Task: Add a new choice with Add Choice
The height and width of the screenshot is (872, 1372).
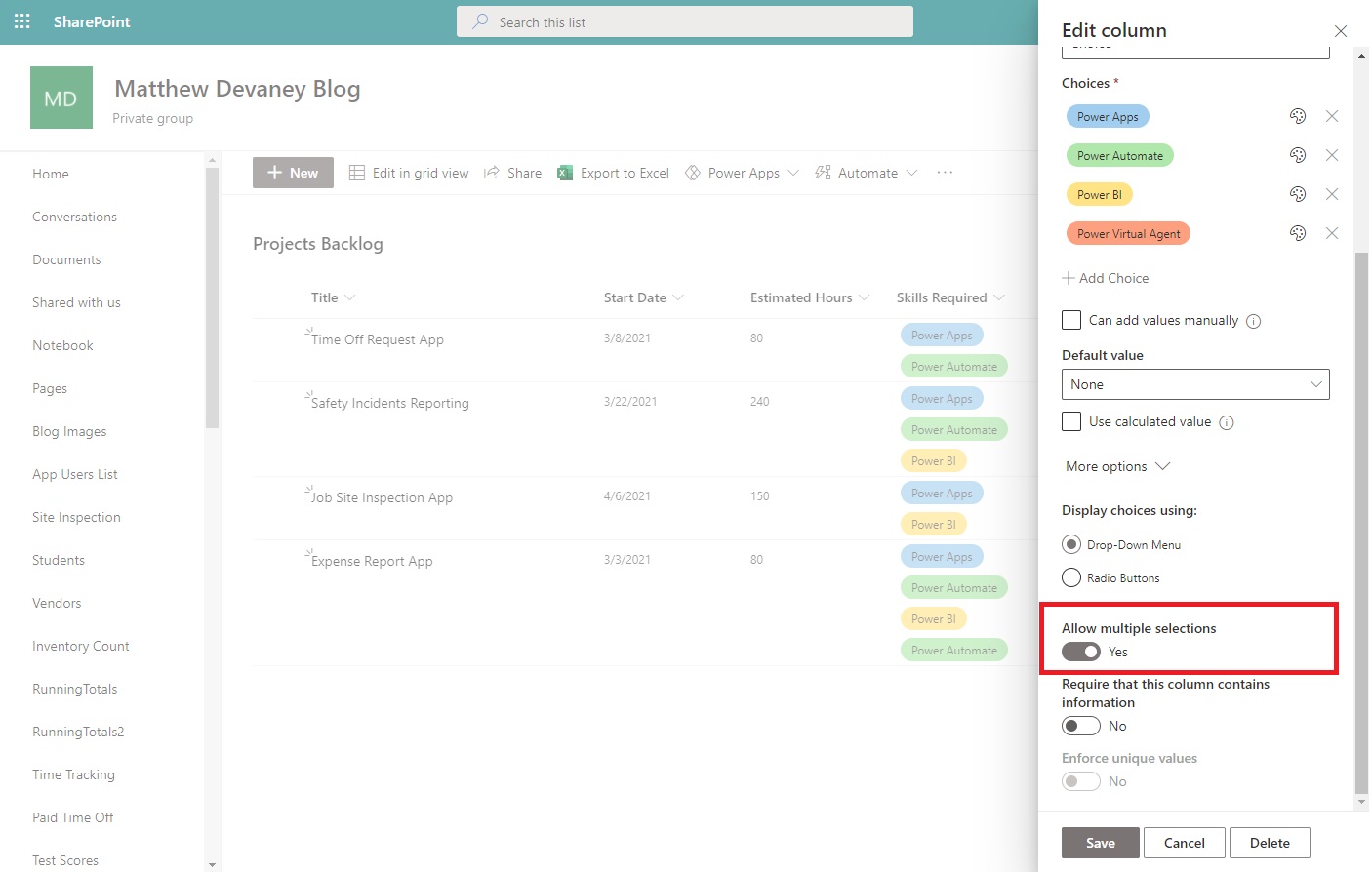Action: pyautogui.click(x=1106, y=278)
